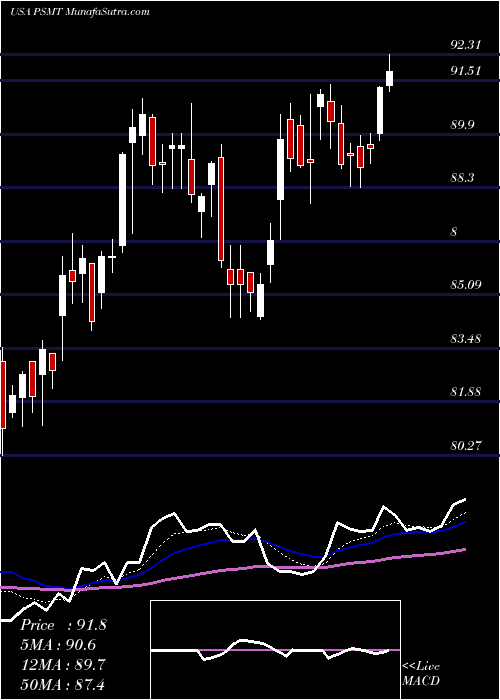Select the 89.9 price level label
Screen dimensions: 500x700
462,124
